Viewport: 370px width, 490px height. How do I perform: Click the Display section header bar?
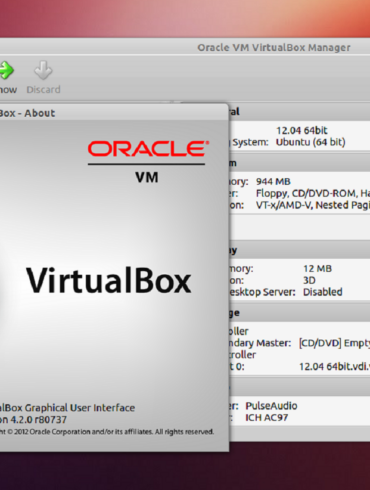299,250
